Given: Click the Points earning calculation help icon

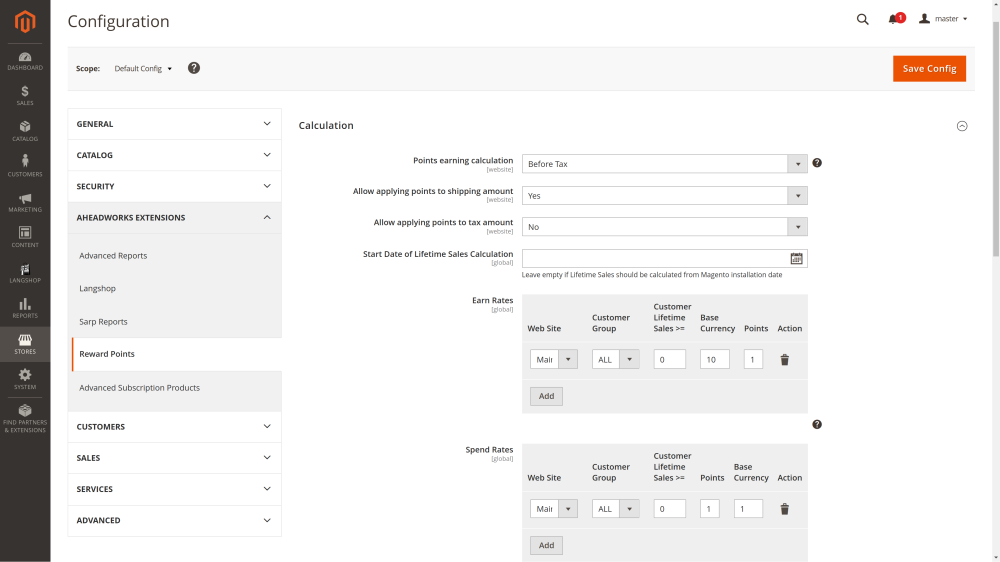Looking at the screenshot, I should click(x=817, y=163).
